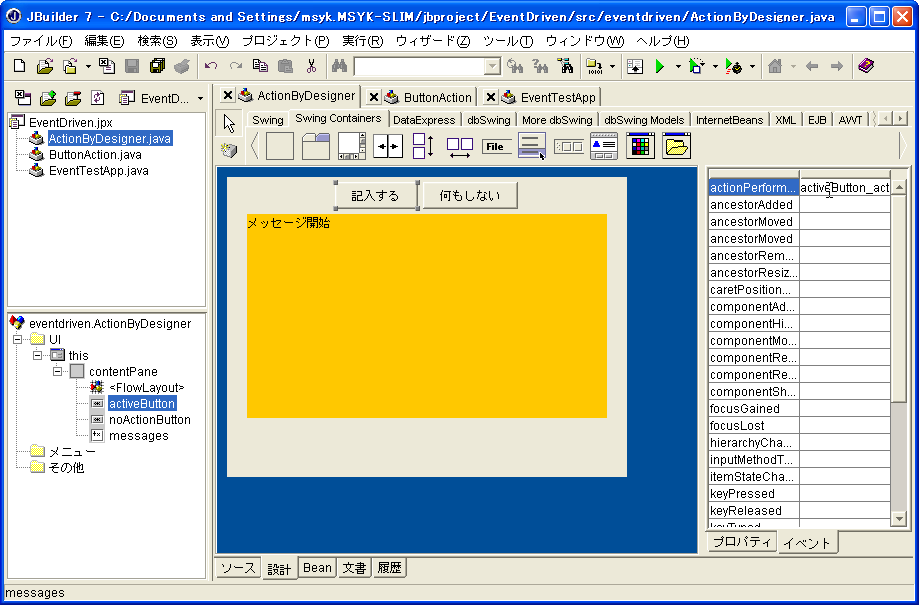
Task: Select noActionButton in the component tree
Action: pyautogui.click(x=149, y=420)
